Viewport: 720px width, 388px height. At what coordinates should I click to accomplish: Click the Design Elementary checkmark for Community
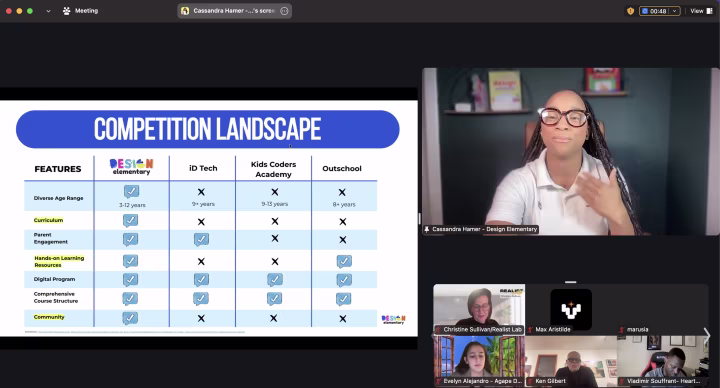pyautogui.click(x=130, y=318)
